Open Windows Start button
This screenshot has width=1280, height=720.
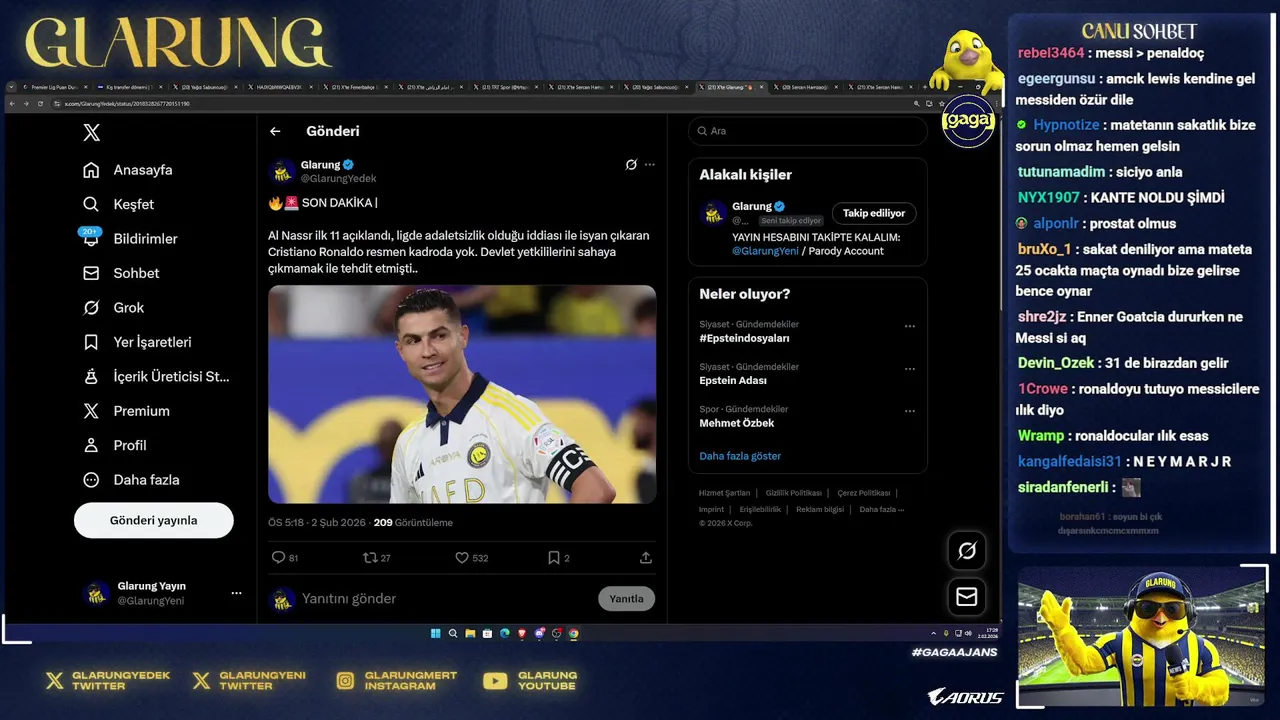436,633
